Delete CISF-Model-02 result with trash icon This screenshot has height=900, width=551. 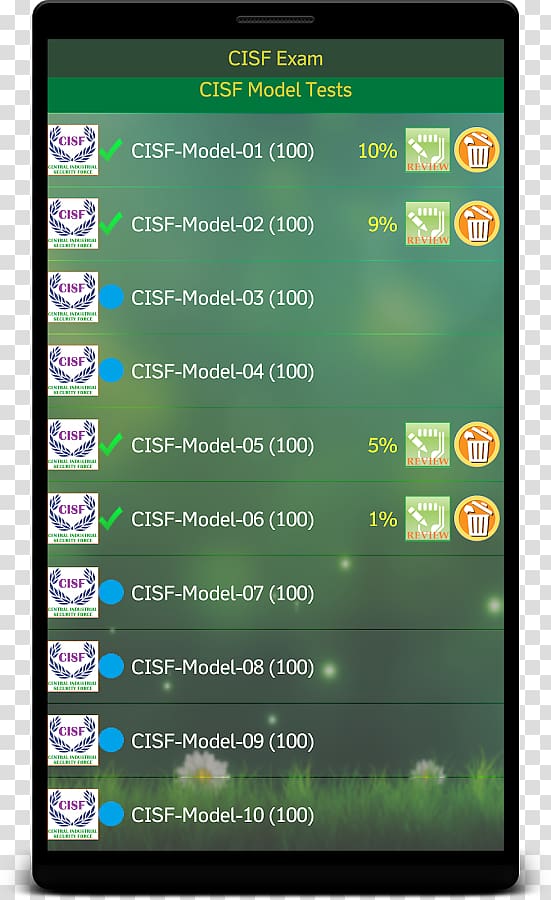tap(477, 223)
